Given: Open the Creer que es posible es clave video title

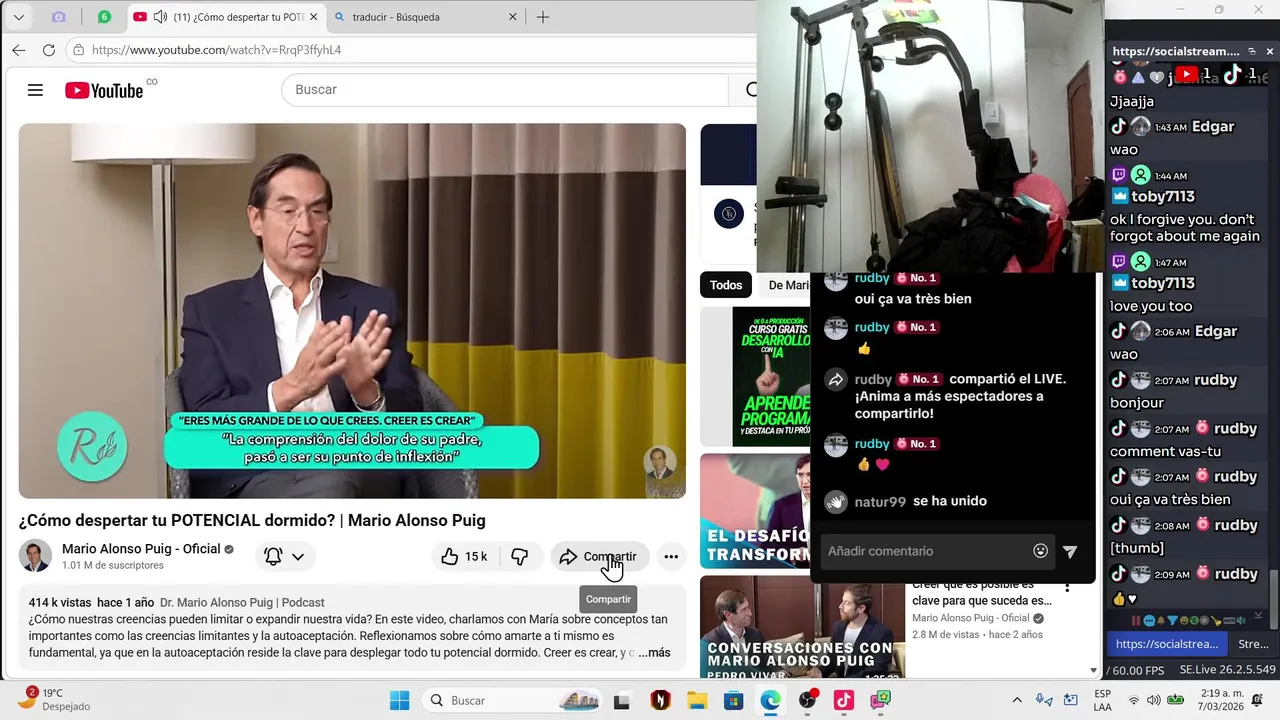Looking at the screenshot, I should coord(981,592).
